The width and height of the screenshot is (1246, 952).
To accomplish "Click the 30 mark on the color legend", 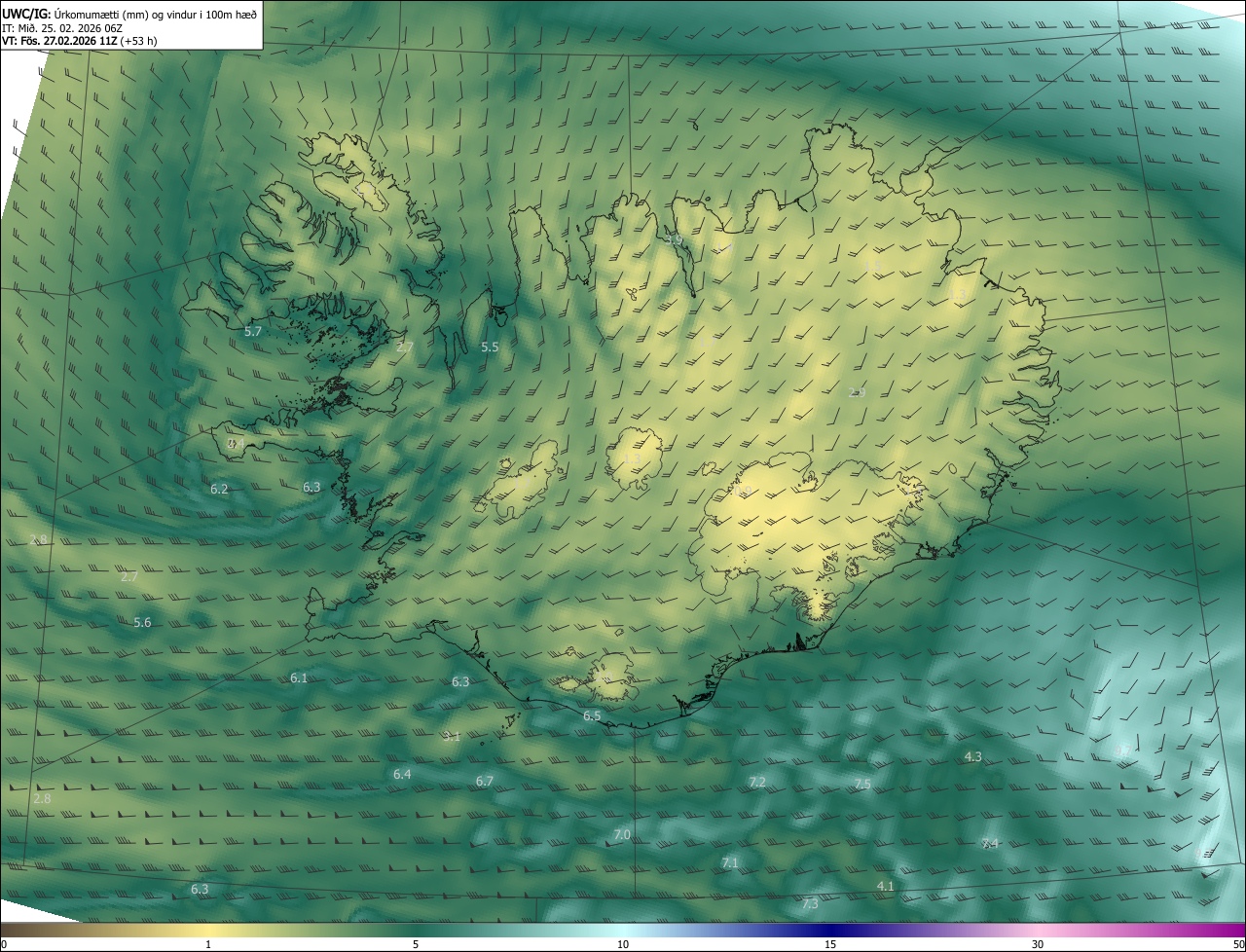I will 1038,944.
